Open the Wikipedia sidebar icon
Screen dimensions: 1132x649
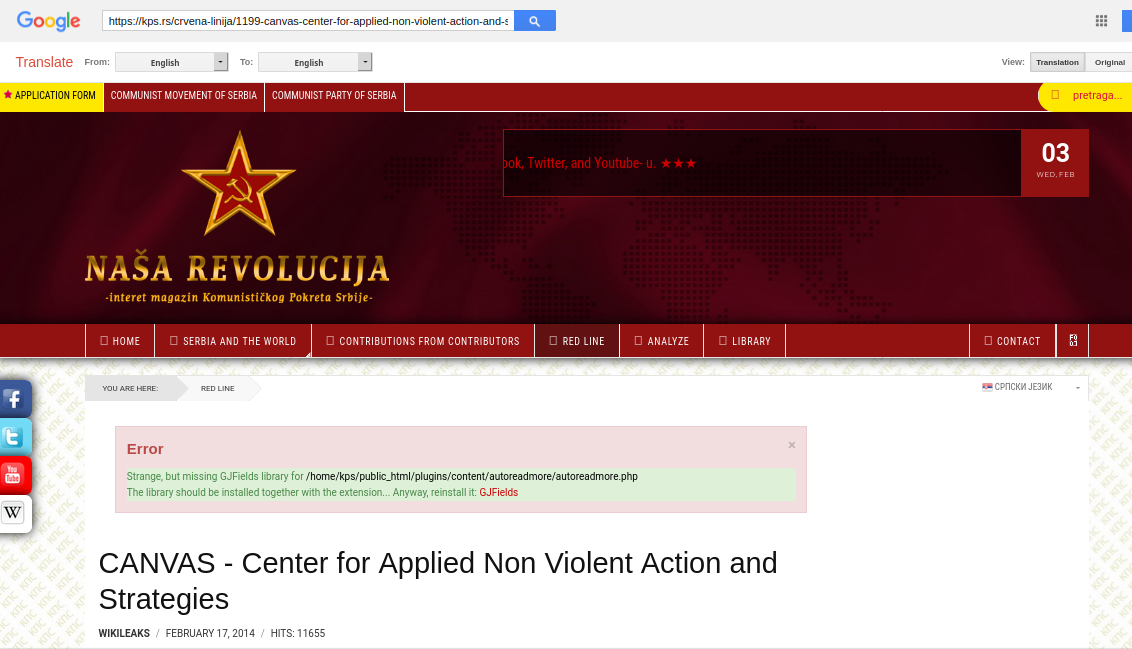point(14,513)
